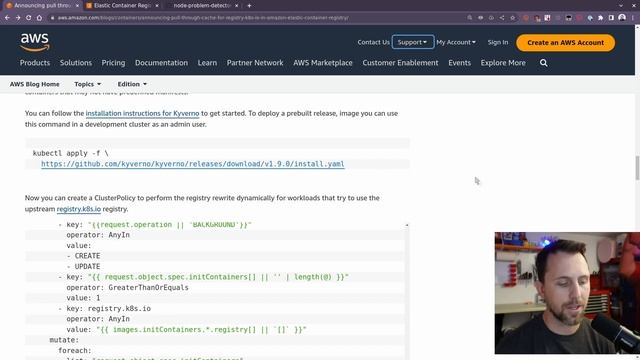Open the Edition dropdown
Screen dimensions: 640x360
coord(132,84)
